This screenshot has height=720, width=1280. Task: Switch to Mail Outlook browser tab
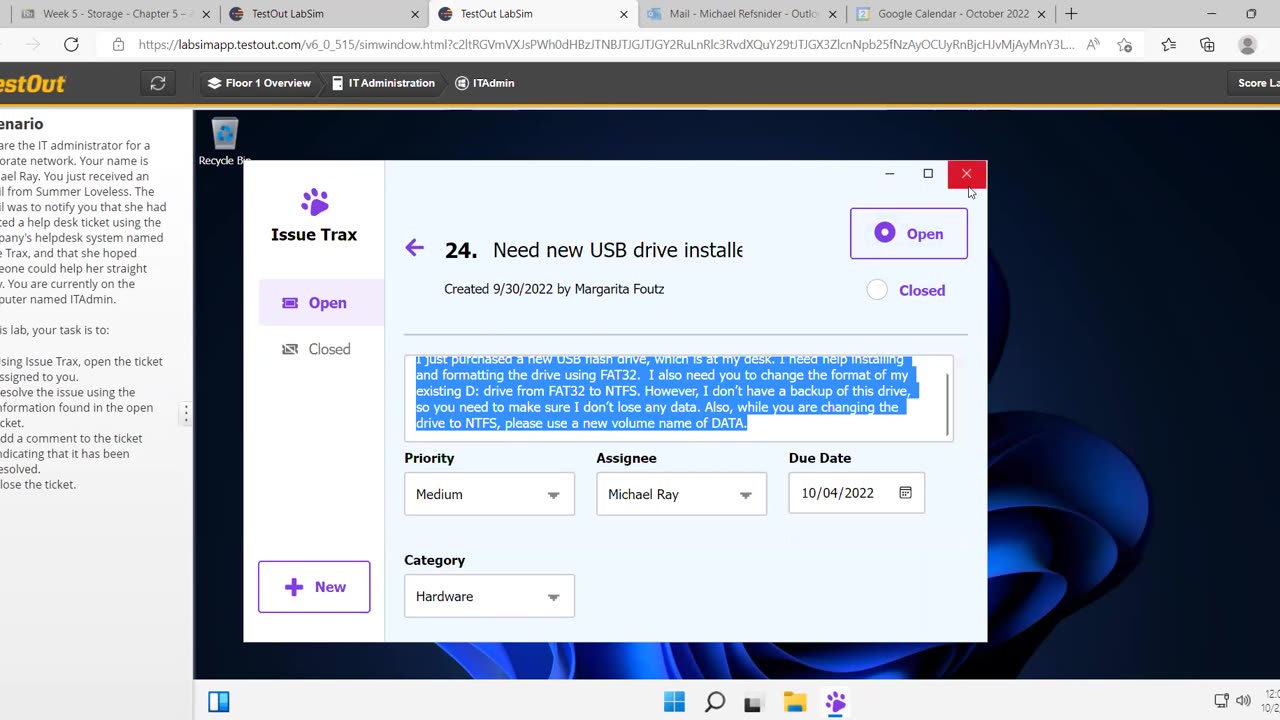pyautogui.click(x=743, y=14)
